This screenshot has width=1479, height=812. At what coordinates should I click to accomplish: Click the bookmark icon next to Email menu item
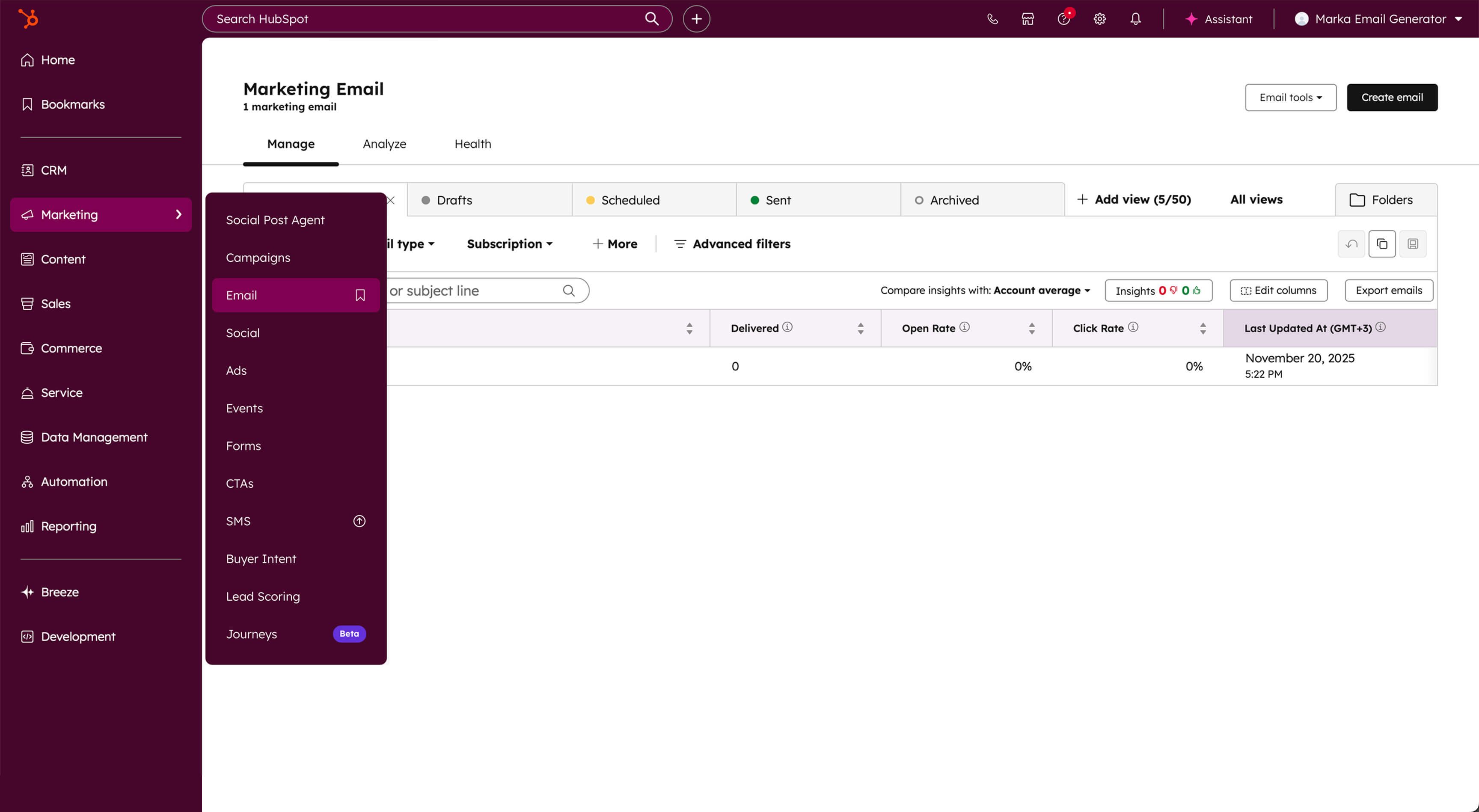(x=360, y=295)
